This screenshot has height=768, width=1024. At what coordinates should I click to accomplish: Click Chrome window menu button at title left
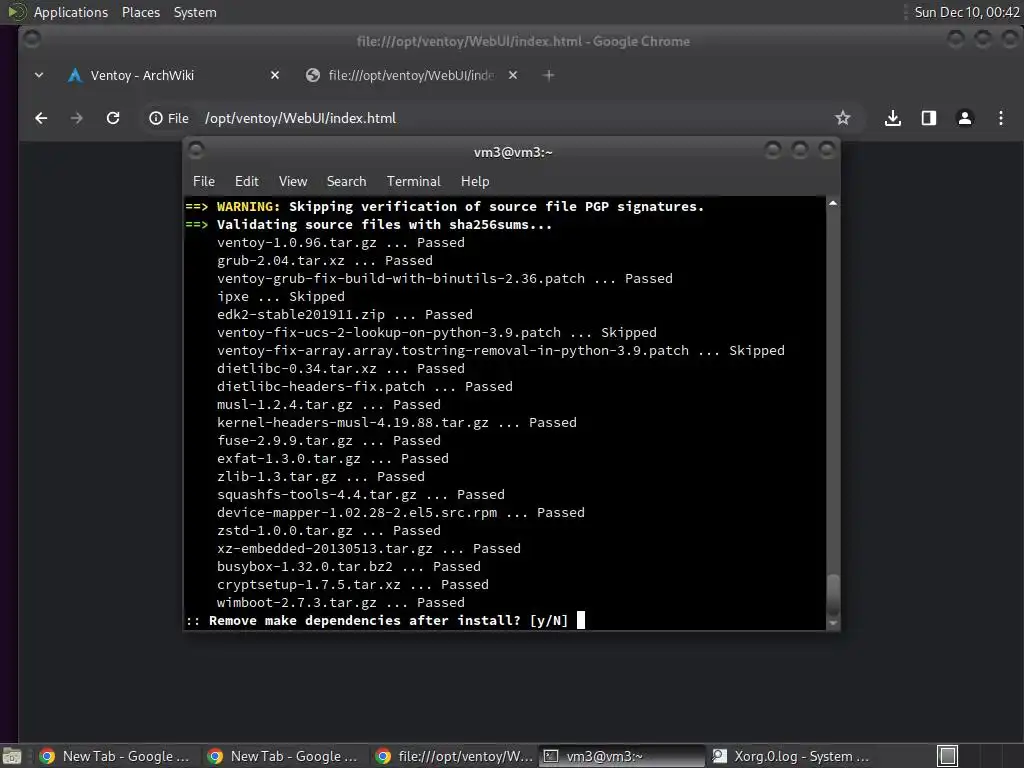pyautogui.click(x=31, y=40)
